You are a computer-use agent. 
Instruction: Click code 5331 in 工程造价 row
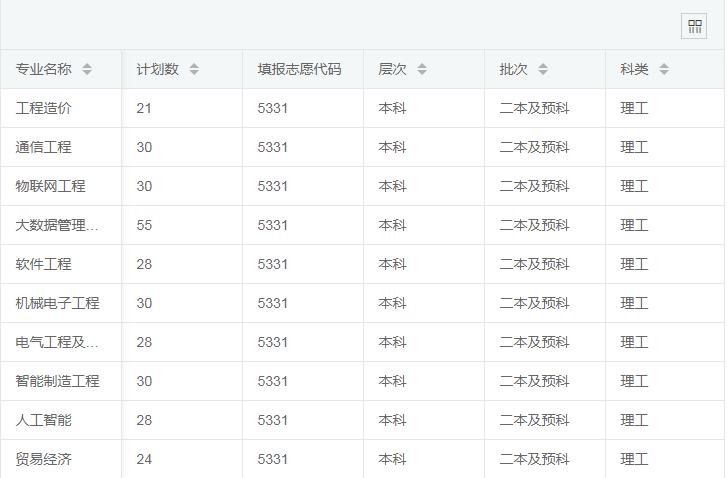(273, 108)
